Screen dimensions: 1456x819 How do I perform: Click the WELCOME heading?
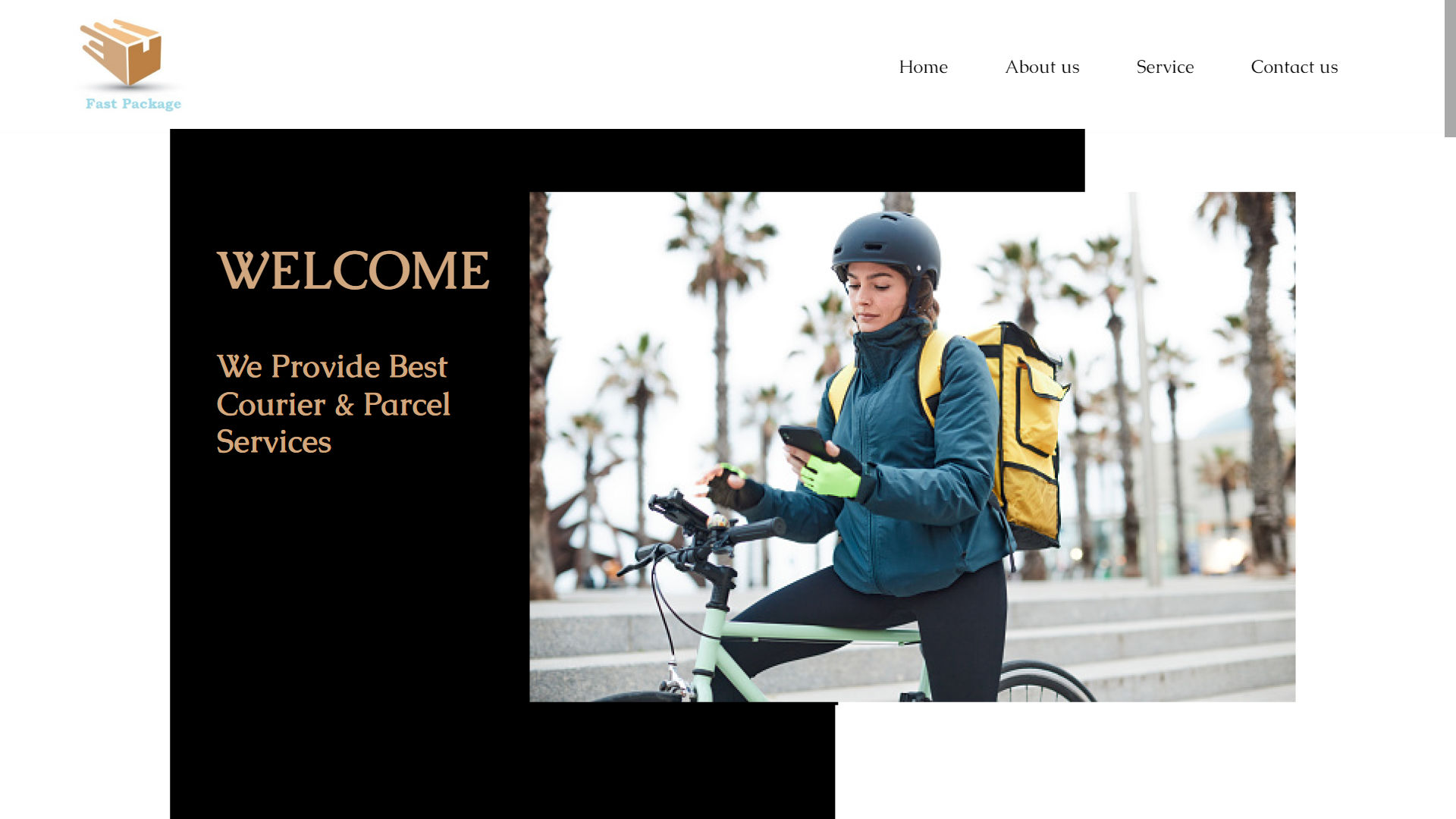tap(353, 271)
